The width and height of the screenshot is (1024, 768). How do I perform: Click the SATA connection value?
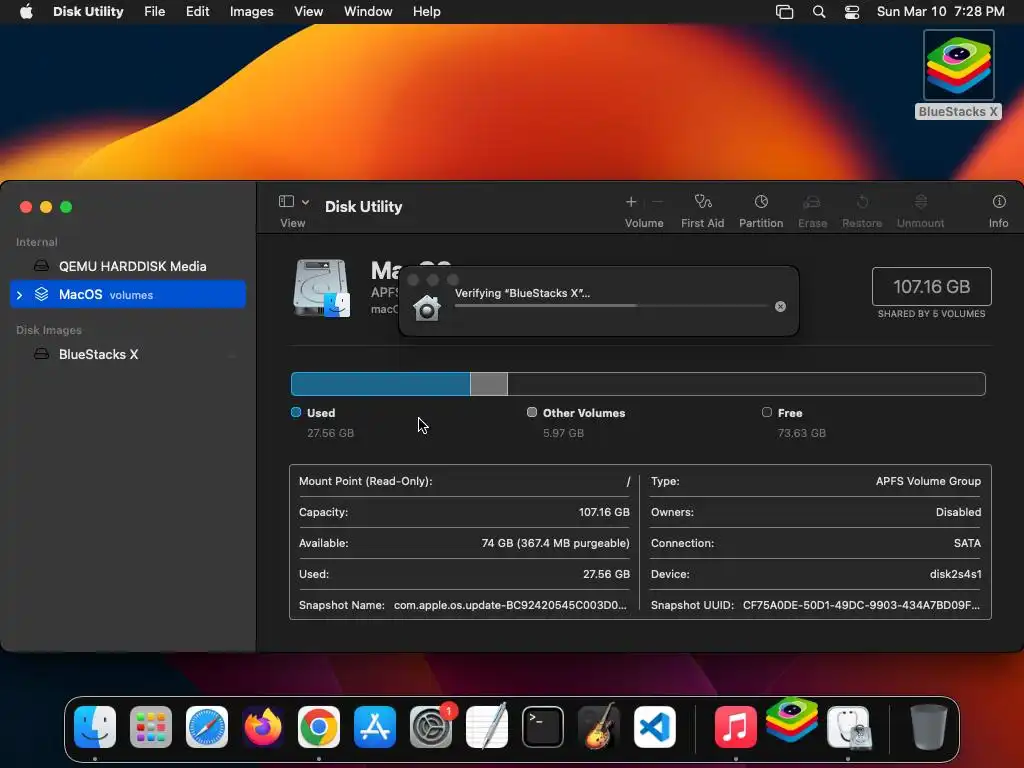pos(967,543)
